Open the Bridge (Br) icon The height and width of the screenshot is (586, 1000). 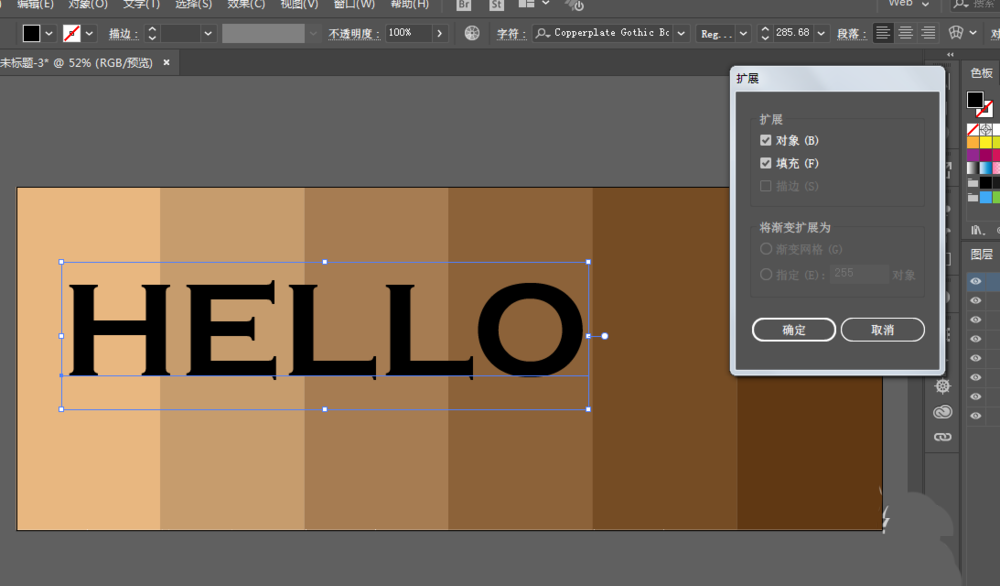pyautogui.click(x=464, y=5)
